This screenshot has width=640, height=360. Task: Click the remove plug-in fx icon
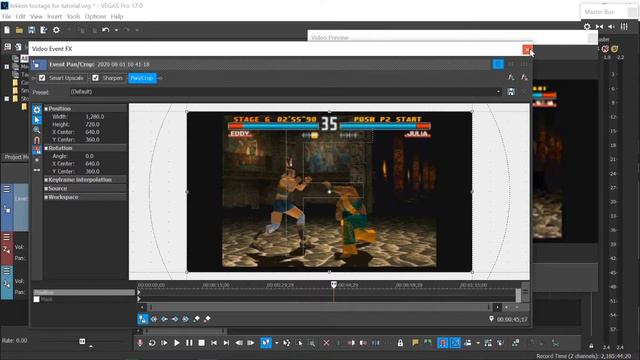524,77
